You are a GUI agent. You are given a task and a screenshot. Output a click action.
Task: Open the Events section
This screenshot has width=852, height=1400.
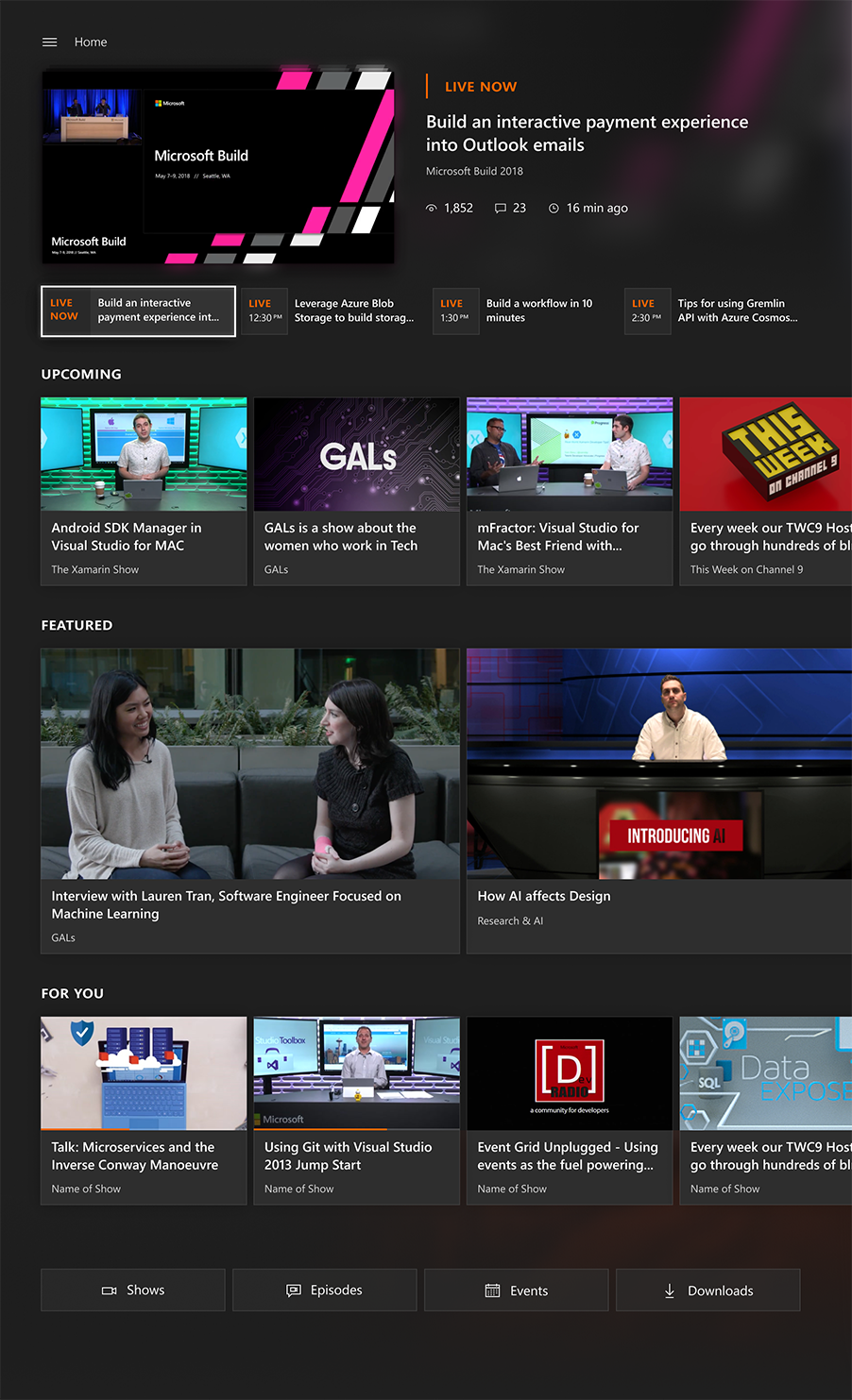point(517,1290)
